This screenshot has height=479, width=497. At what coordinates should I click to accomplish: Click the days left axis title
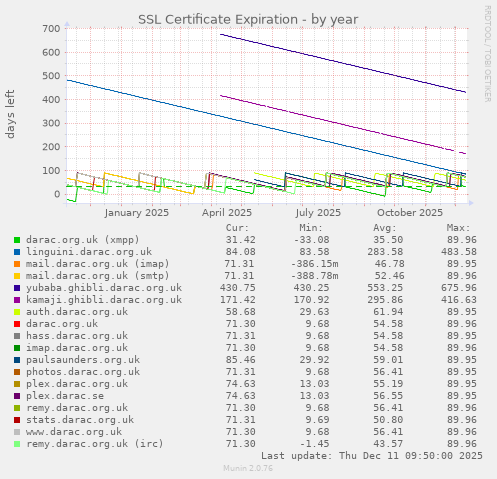point(10,114)
